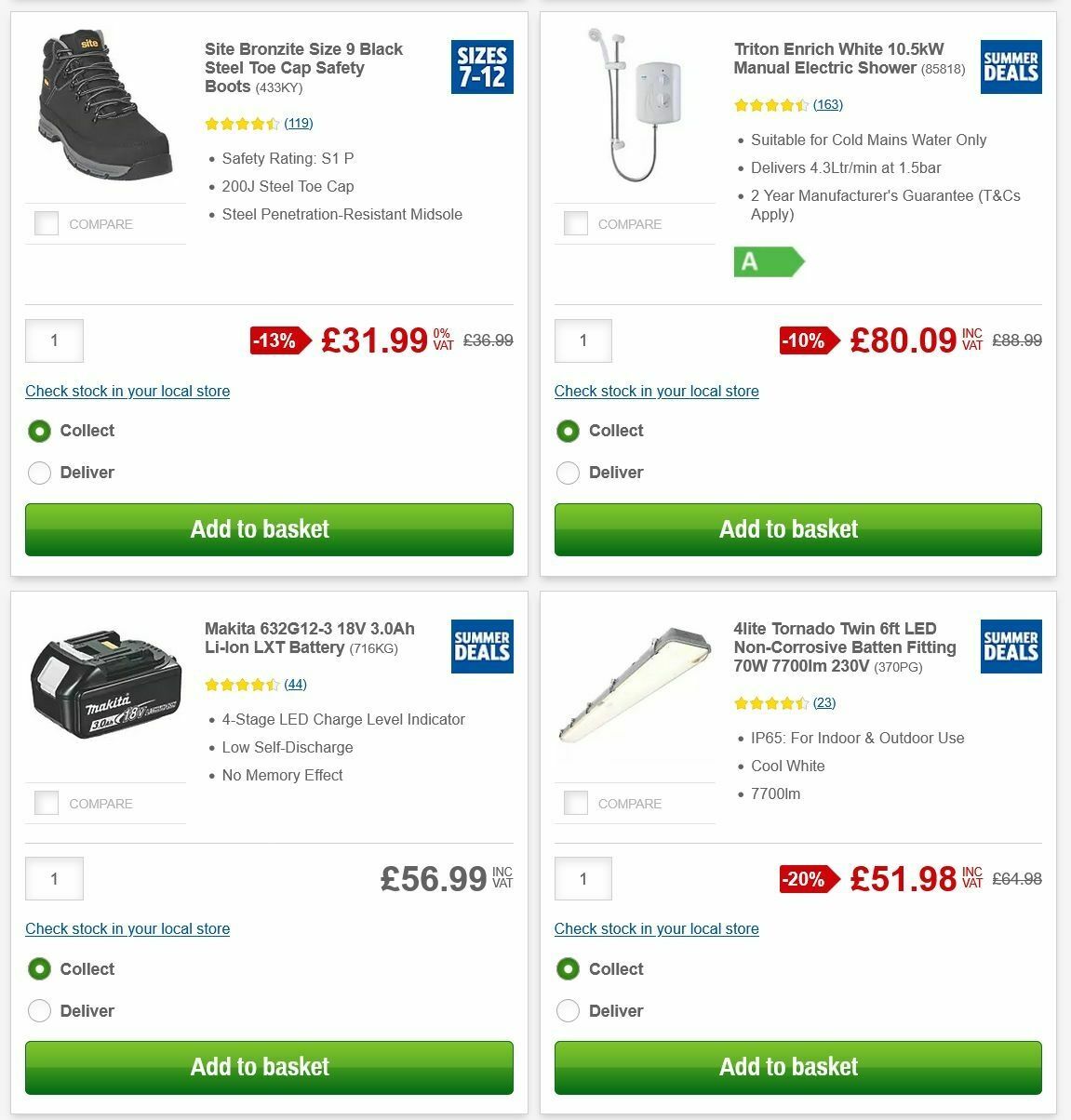Check the COMPARE box for Site Bronzite boots
This screenshot has width=1071, height=1120.
coord(46,223)
